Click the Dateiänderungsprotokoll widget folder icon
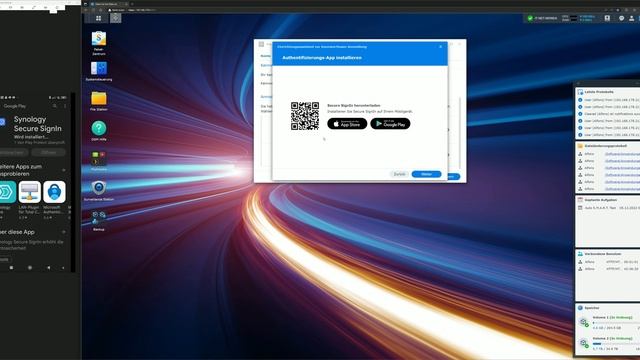The image size is (640, 360). pyautogui.click(x=580, y=146)
